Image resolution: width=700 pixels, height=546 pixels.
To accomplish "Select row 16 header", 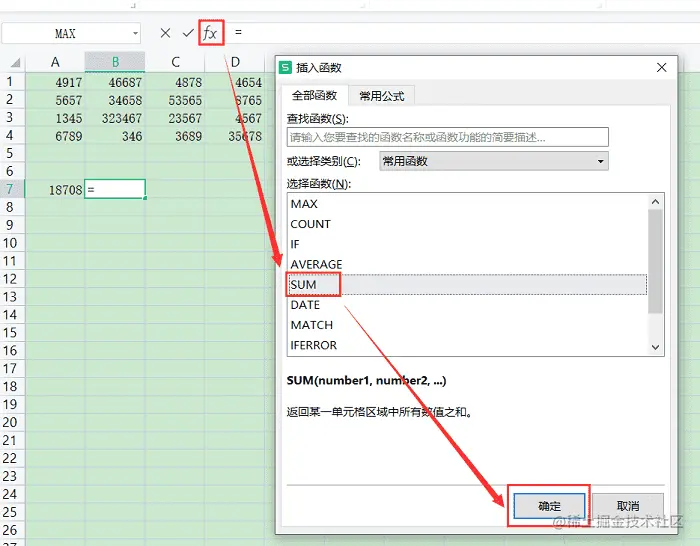I will pos(10,350).
